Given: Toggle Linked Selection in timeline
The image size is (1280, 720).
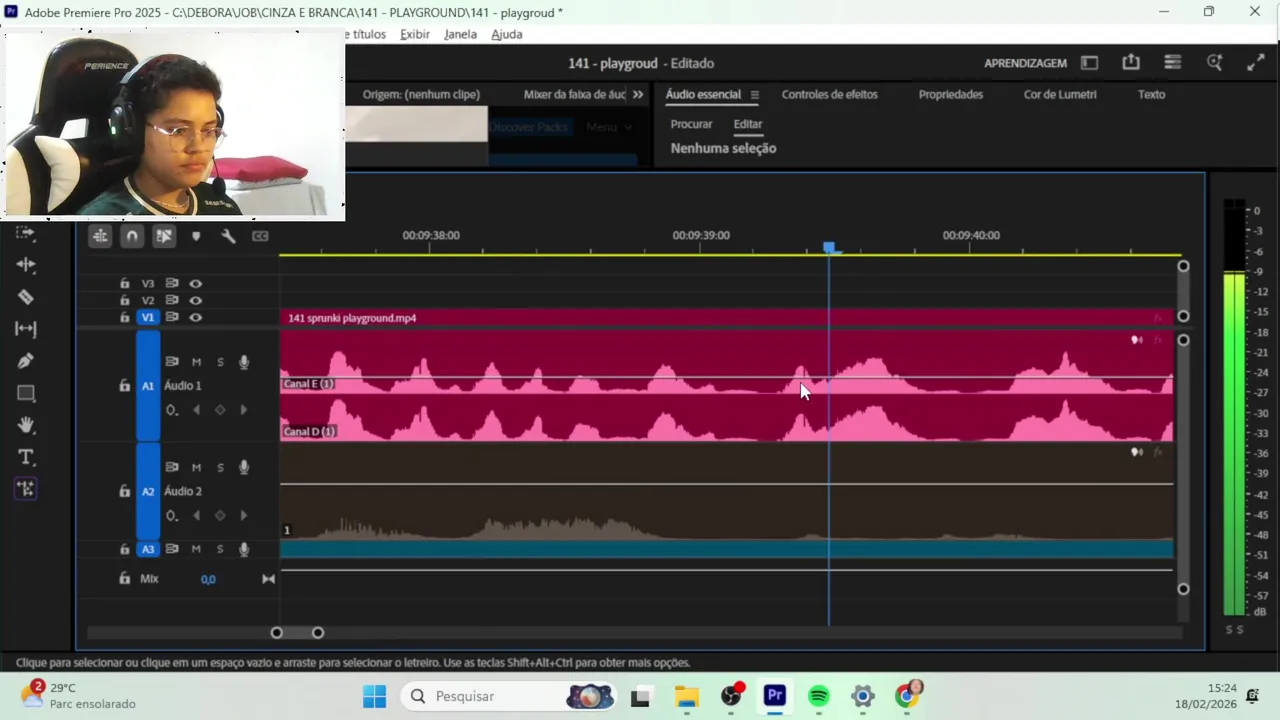Looking at the screenshot, I should click(164, 236).
